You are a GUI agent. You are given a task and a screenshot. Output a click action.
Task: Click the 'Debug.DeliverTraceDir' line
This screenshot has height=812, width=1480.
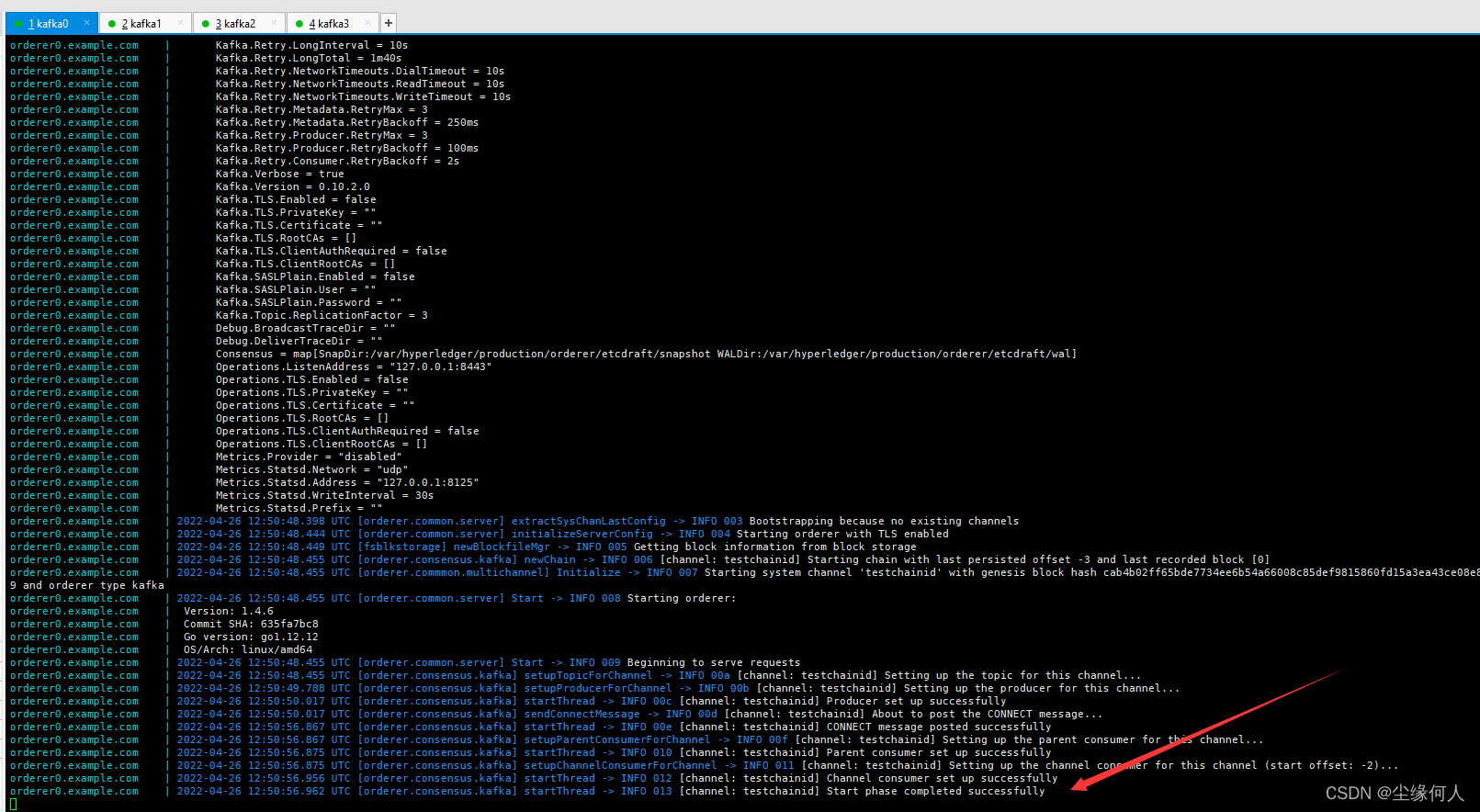click(299, 341)
